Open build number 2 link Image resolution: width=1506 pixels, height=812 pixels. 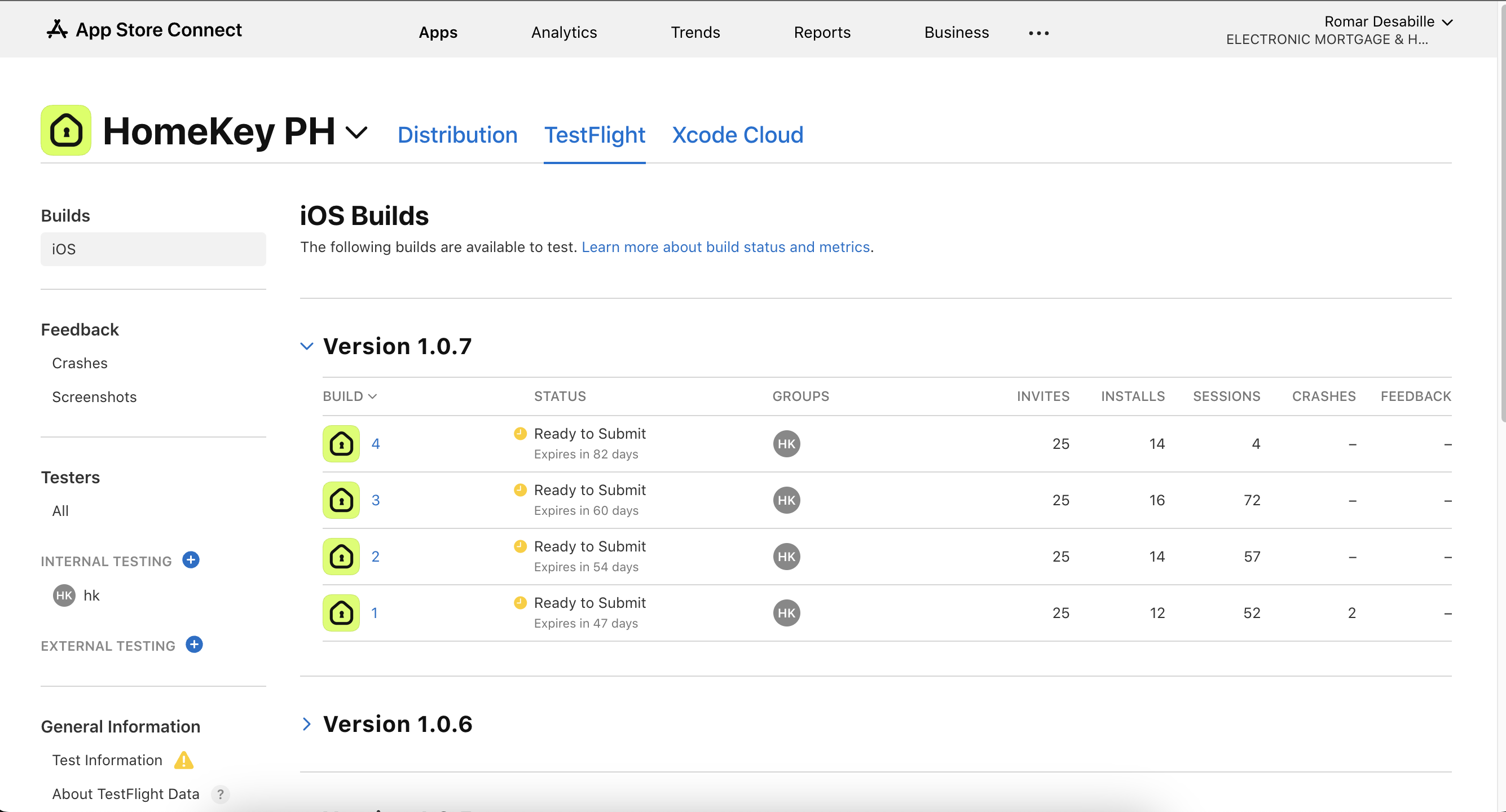pos(375,557)
